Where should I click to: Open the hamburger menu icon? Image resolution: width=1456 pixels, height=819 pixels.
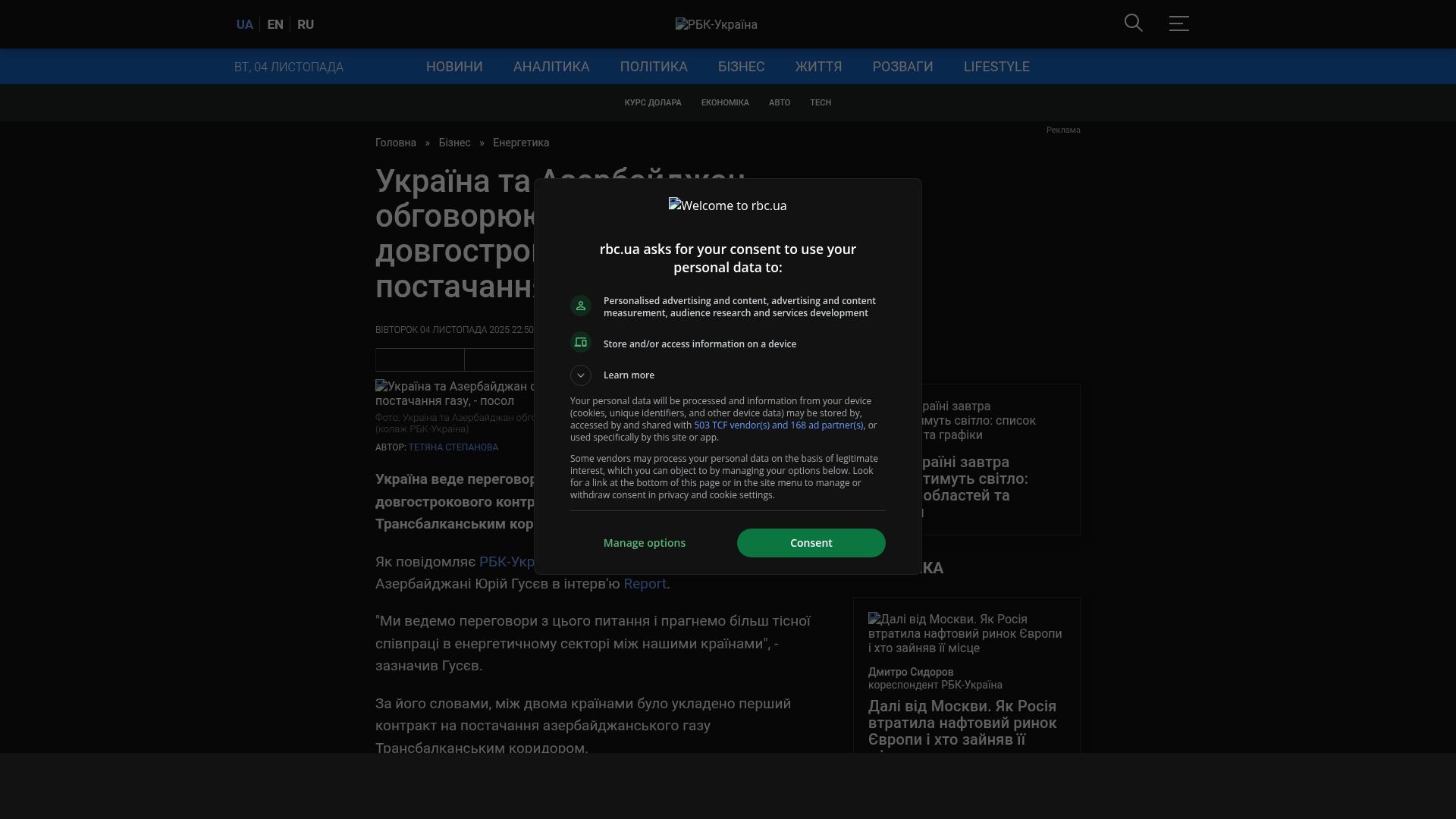tap(1178, 24)
